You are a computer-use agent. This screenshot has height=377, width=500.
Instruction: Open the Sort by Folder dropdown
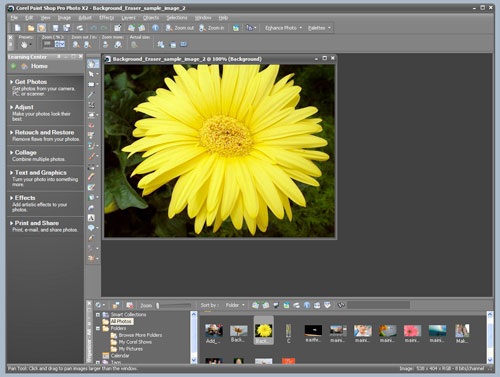click(x=235, y=305)
